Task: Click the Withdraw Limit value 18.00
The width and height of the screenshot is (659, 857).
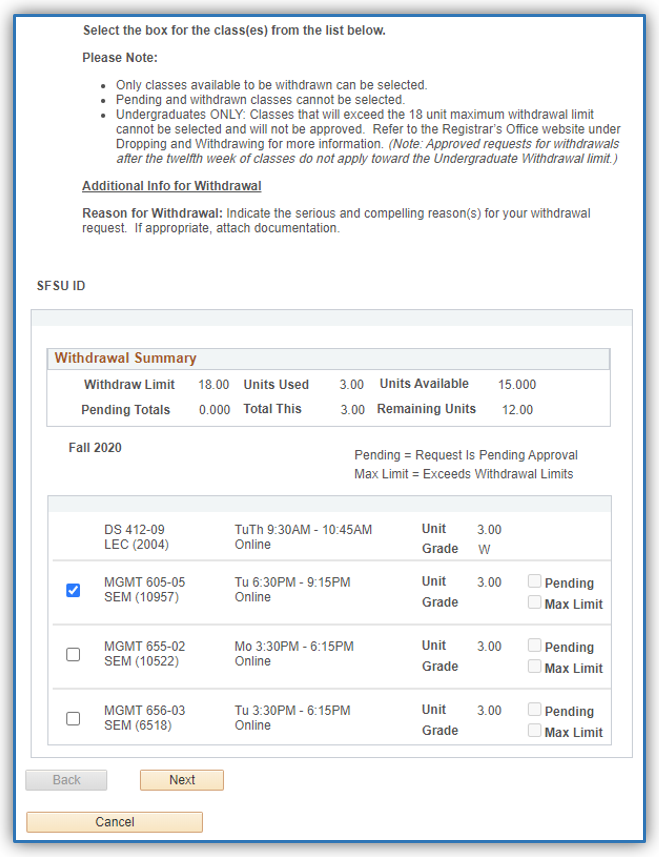Action: [x=214, y=385]
